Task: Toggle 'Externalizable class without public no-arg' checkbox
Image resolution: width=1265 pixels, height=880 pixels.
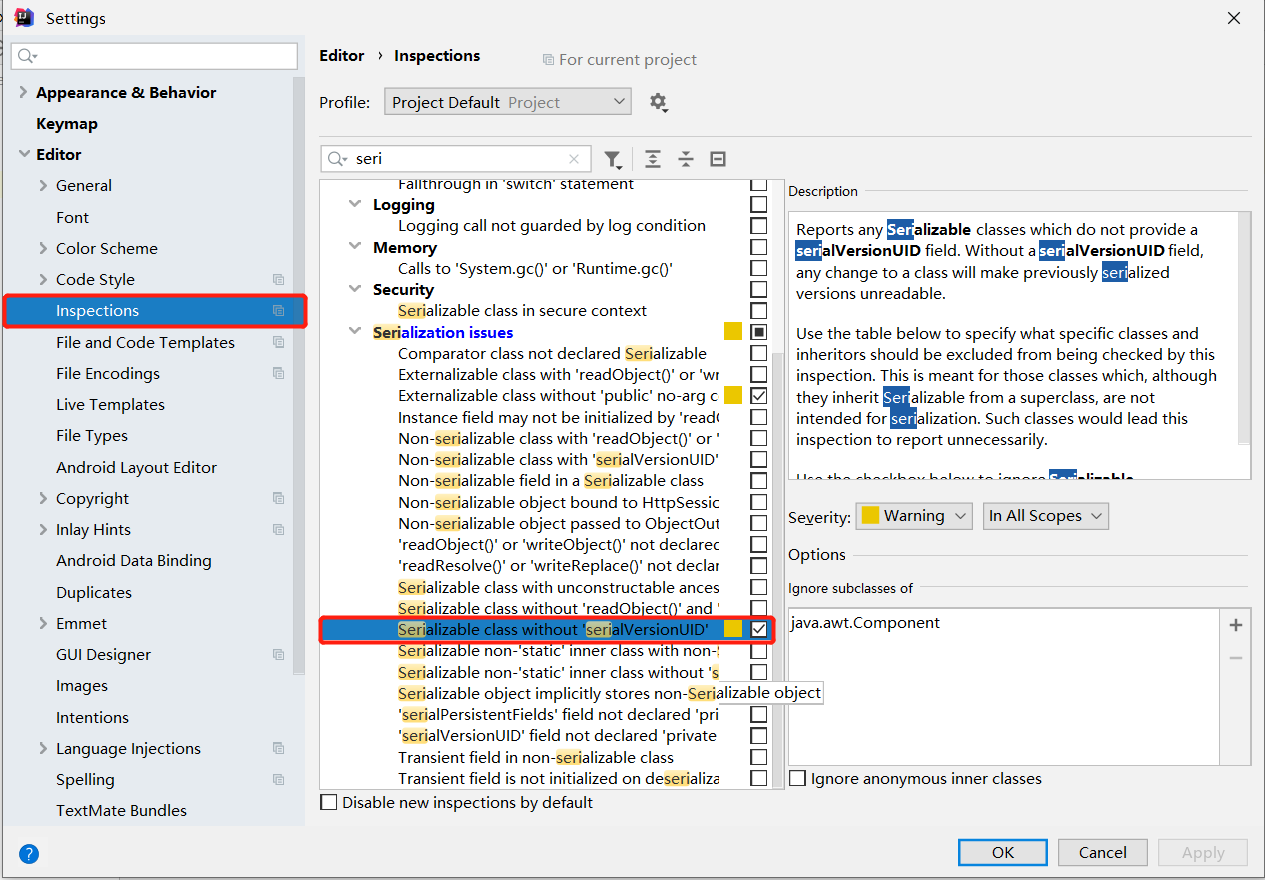Action: coord(759,396)
